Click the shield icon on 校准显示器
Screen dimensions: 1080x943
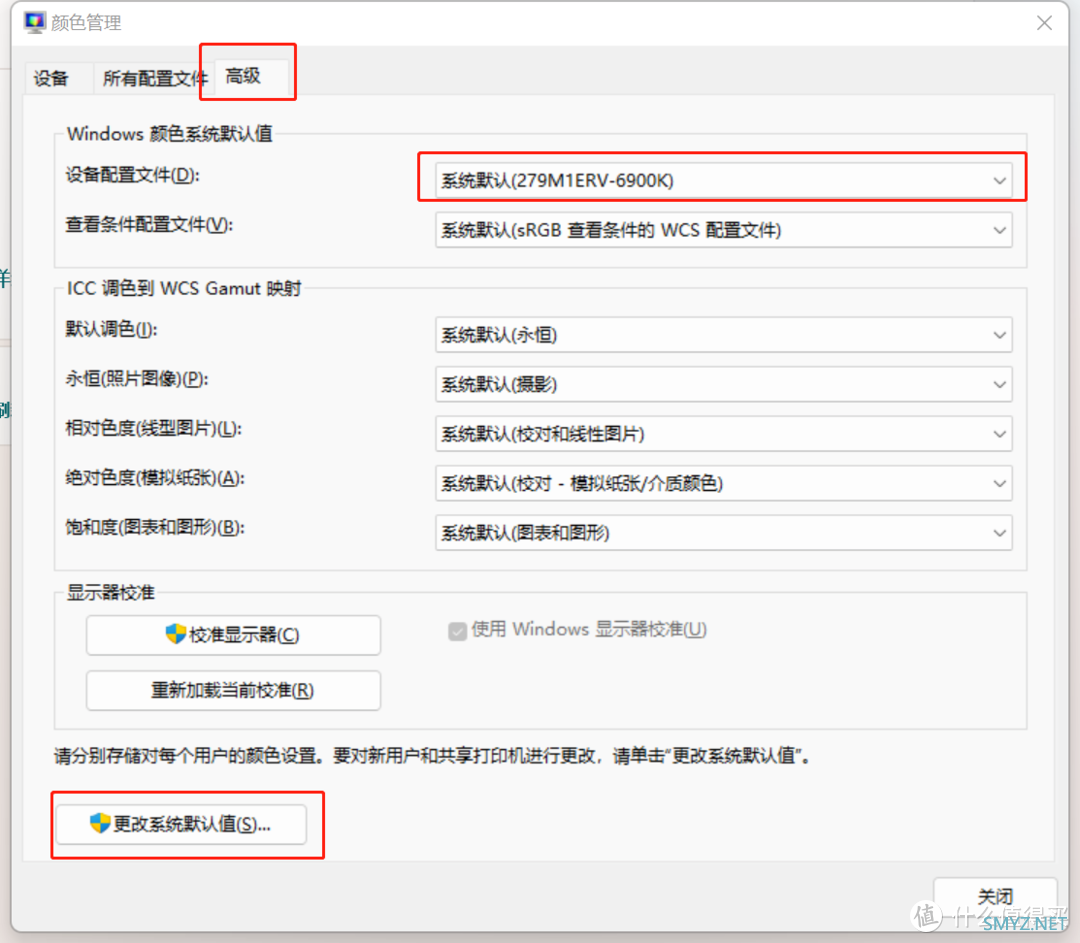(x=176, y=634)
